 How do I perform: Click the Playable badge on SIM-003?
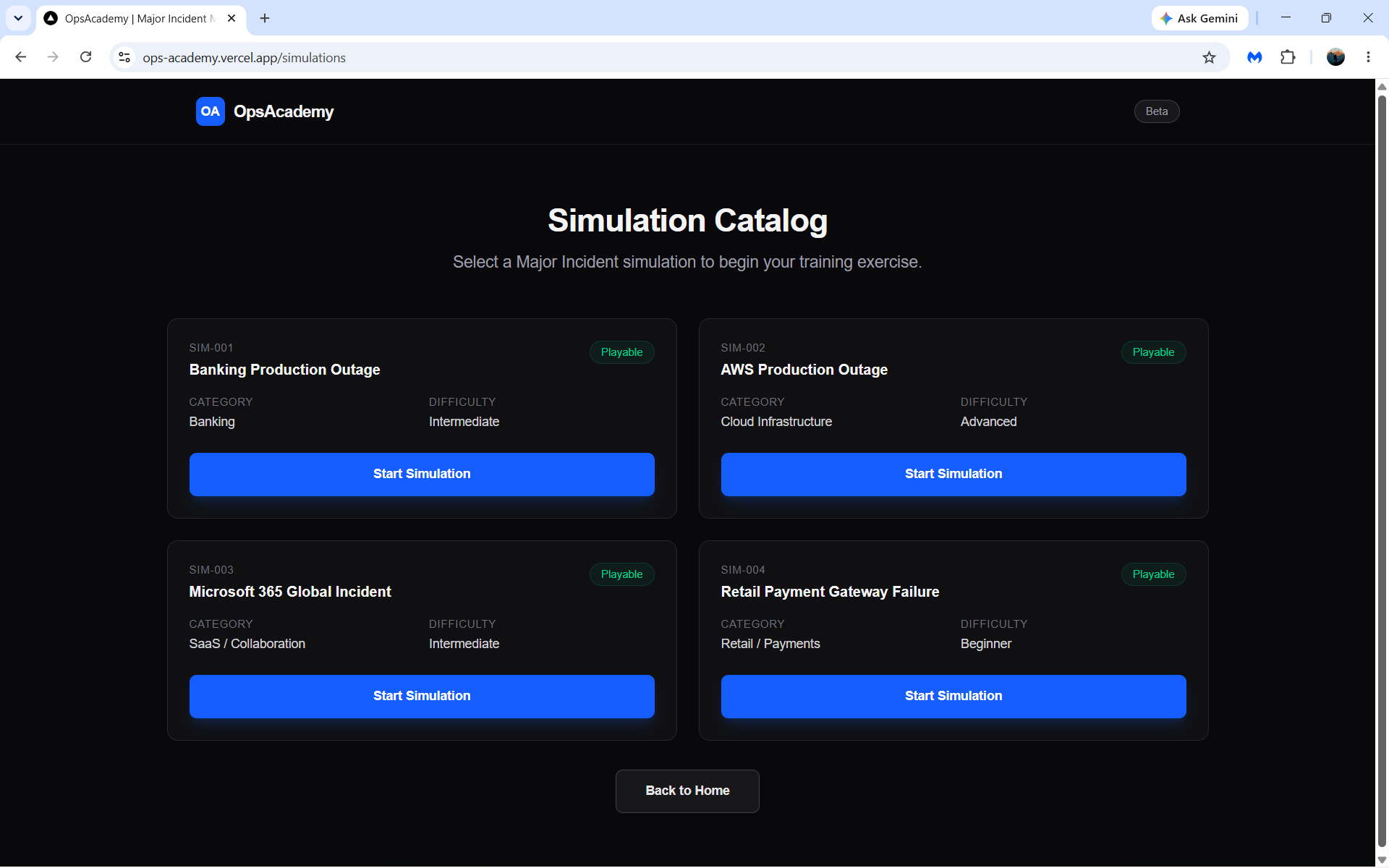[621, 574]
